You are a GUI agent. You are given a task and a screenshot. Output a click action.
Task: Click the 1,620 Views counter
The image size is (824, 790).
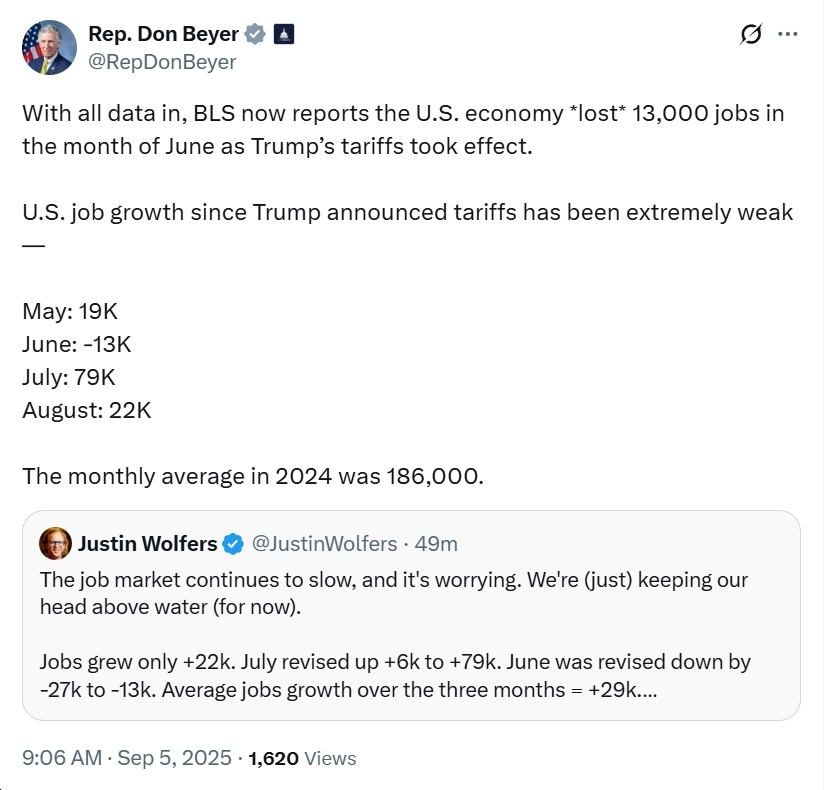[x=302, y=758]
